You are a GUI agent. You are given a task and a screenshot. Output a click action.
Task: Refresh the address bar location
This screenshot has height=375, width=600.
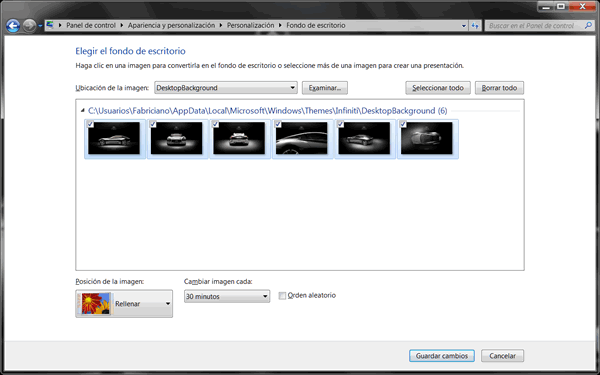coord(475,26)
